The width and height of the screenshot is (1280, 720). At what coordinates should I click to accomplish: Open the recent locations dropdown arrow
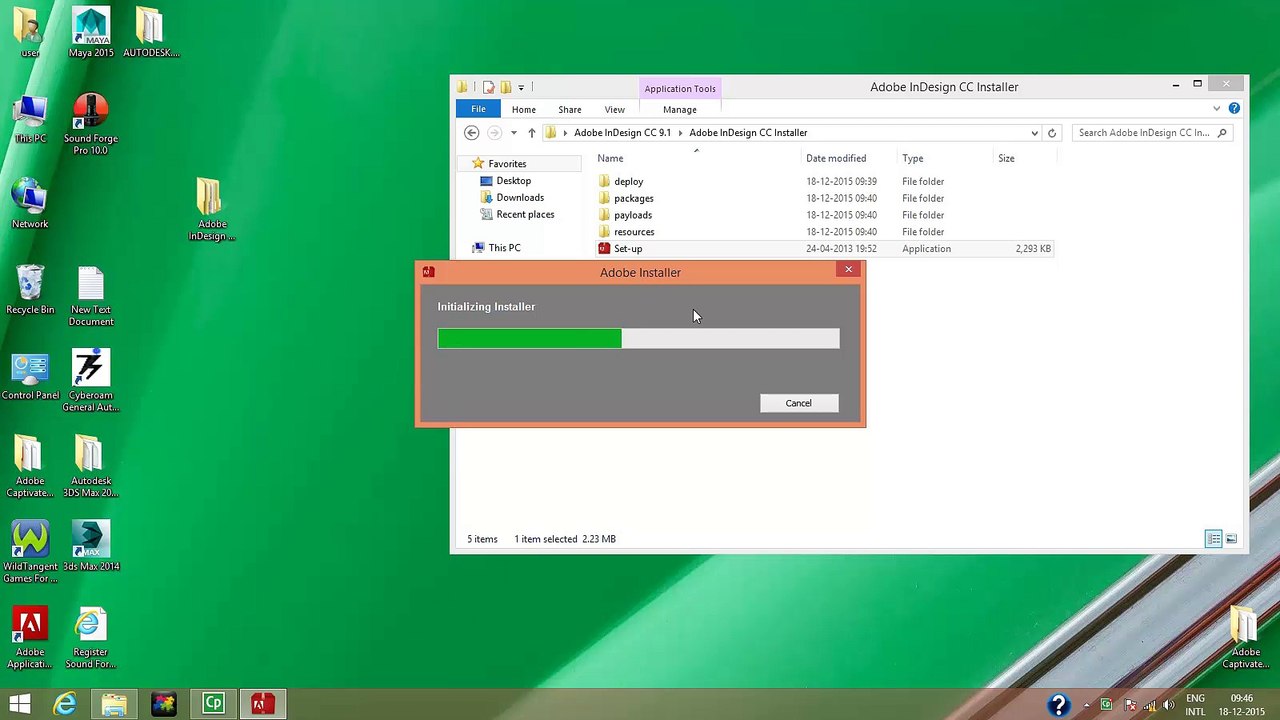tap(513, 133)
